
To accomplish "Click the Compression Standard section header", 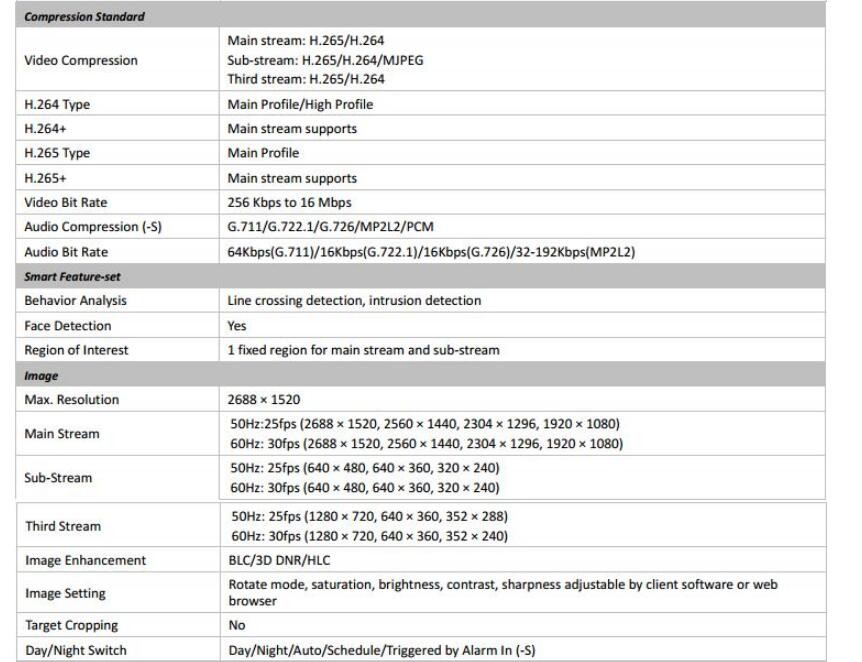I will pos(85,17).
